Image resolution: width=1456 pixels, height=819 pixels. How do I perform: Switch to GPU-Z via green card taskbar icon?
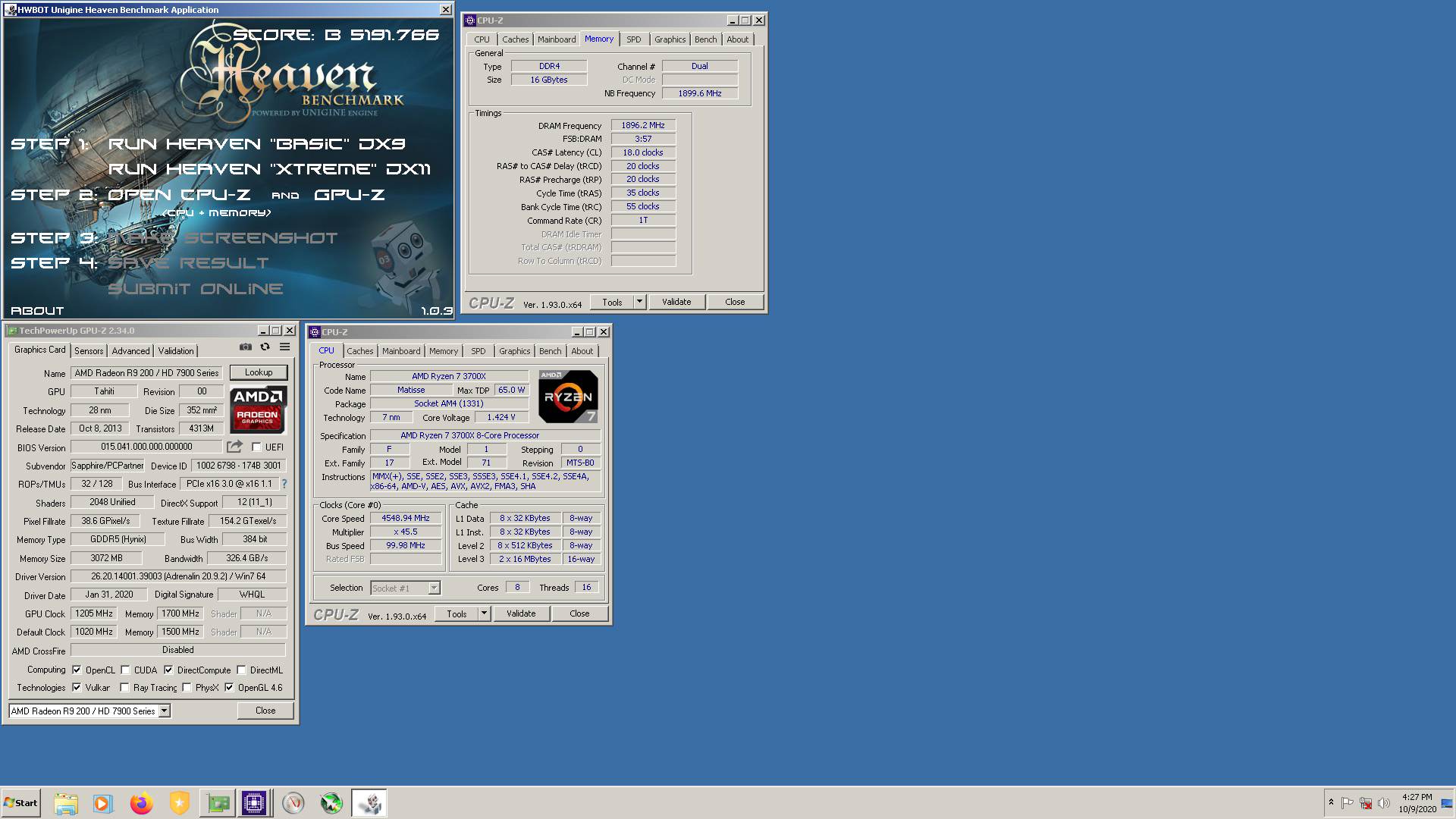[217, 803]
